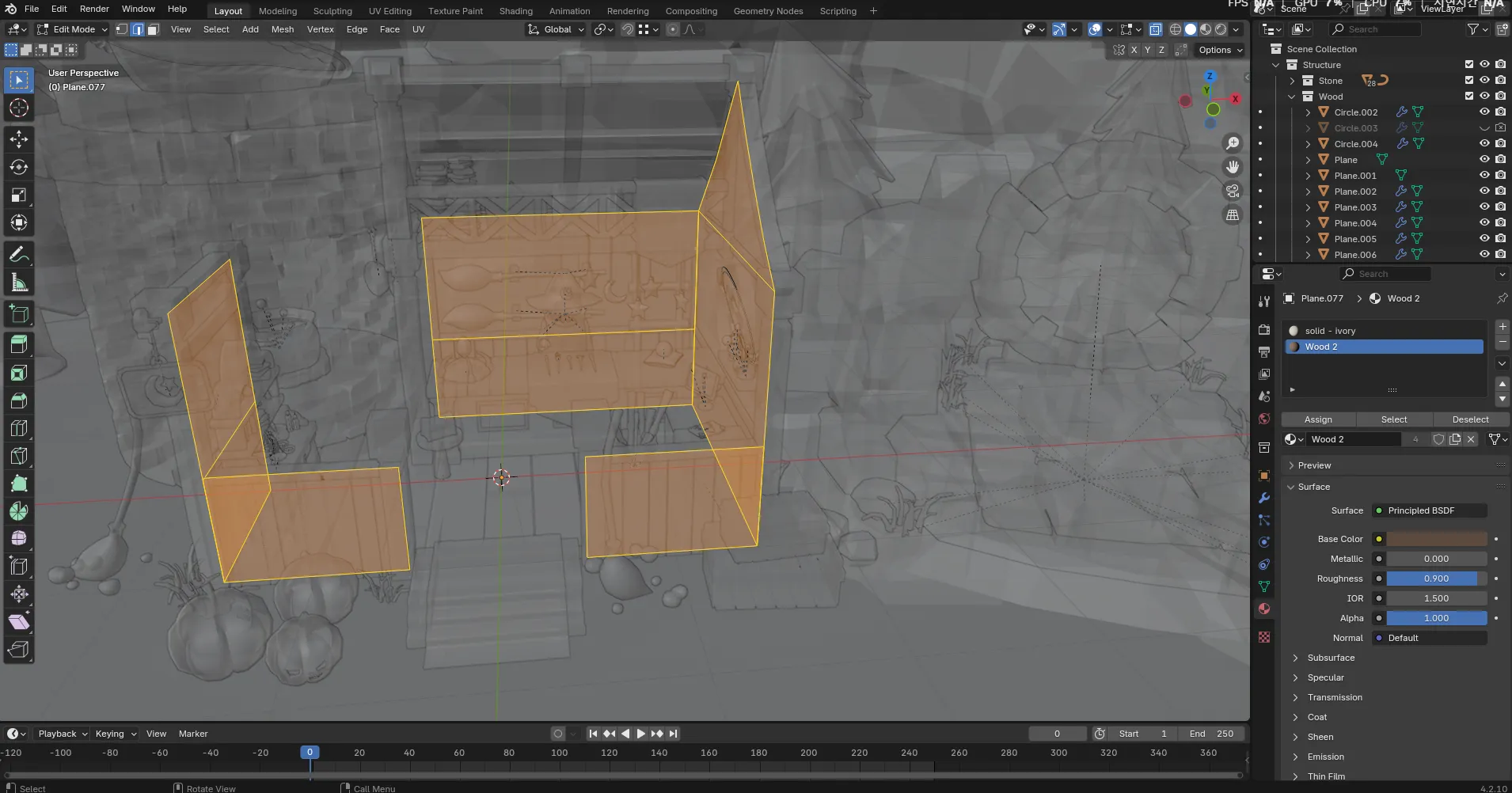Viewport: 1512px width, 793px height.
Task: Click the Deselect material button
Action: [x=1470, y=419]
